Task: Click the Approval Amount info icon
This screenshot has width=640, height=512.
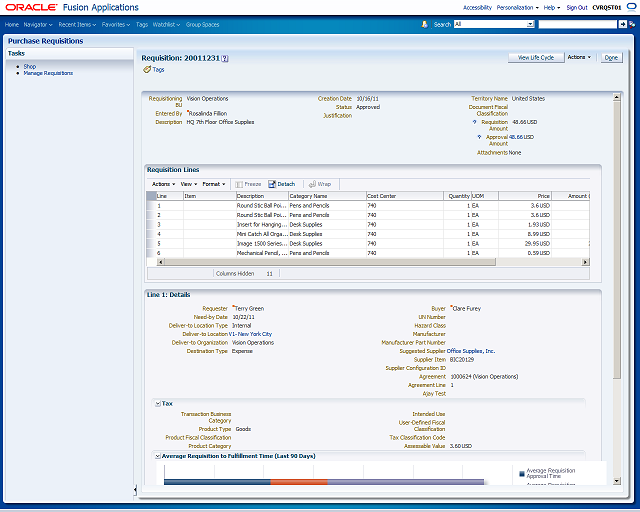Action: [479, 137]
